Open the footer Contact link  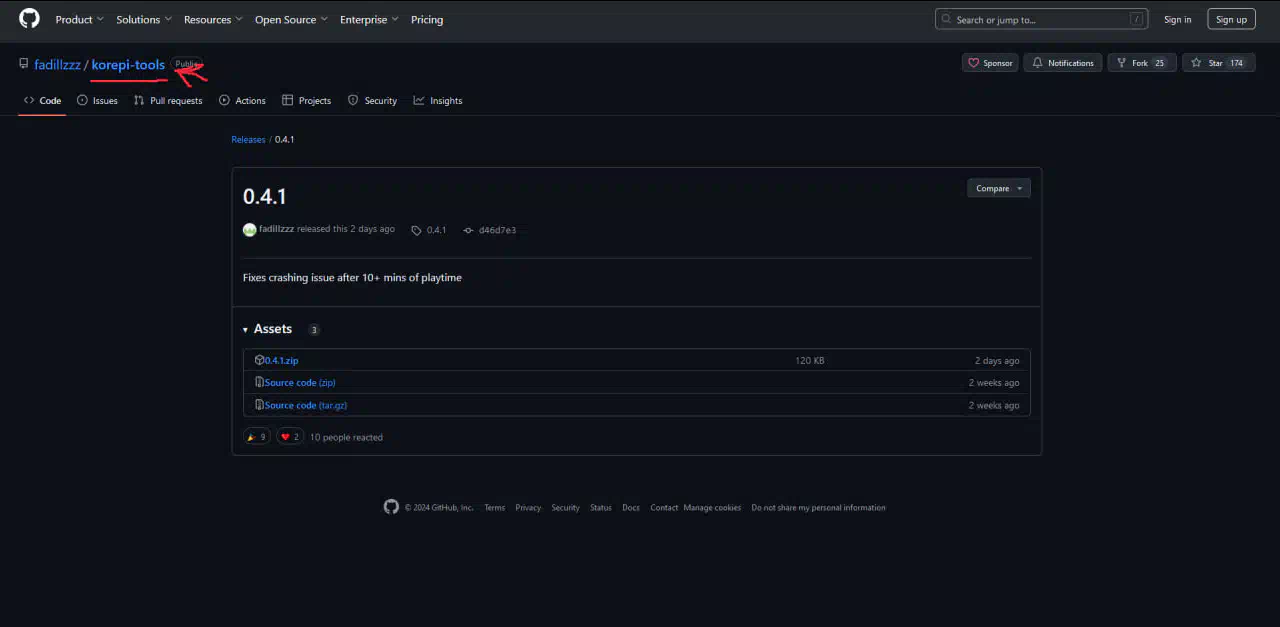664,508
